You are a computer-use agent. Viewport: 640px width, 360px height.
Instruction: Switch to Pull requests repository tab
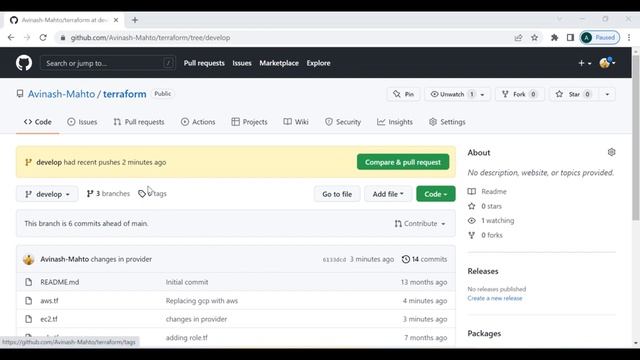tap(139, 122)
